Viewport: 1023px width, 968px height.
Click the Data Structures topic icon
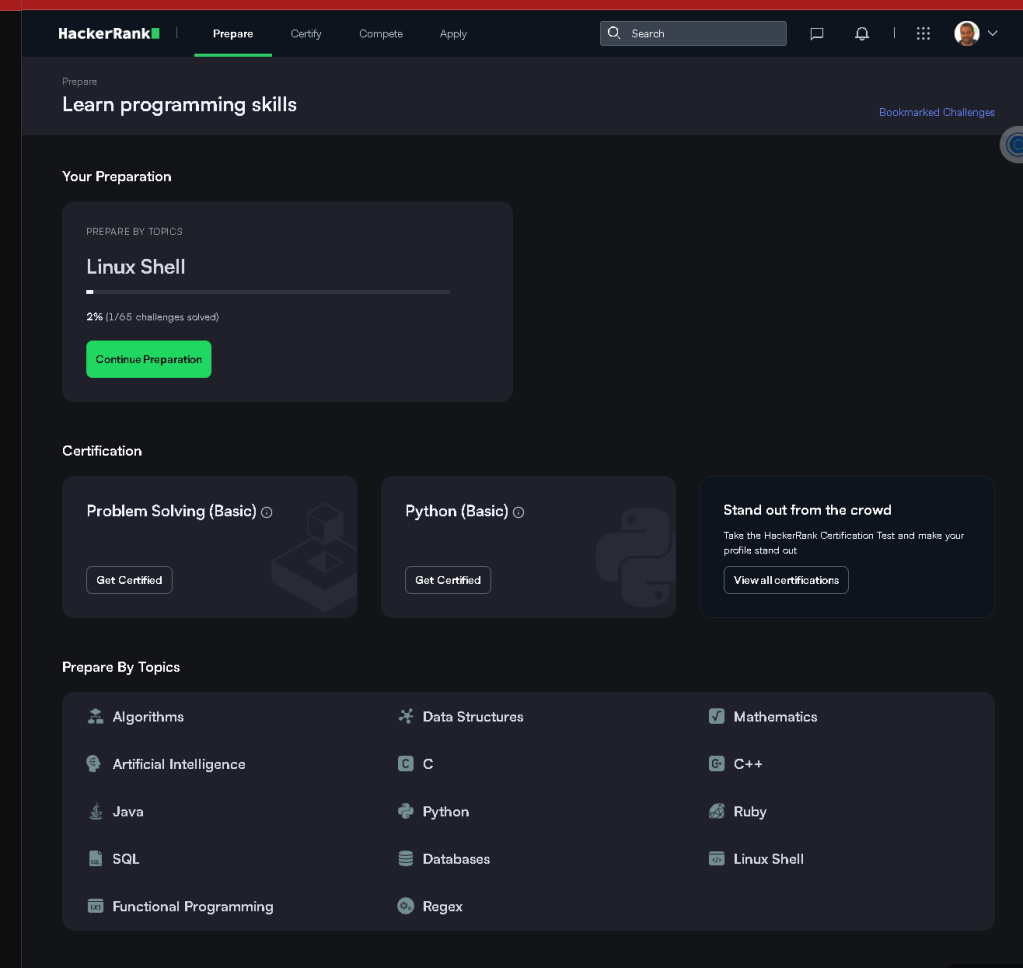click(x=406, y=716)
